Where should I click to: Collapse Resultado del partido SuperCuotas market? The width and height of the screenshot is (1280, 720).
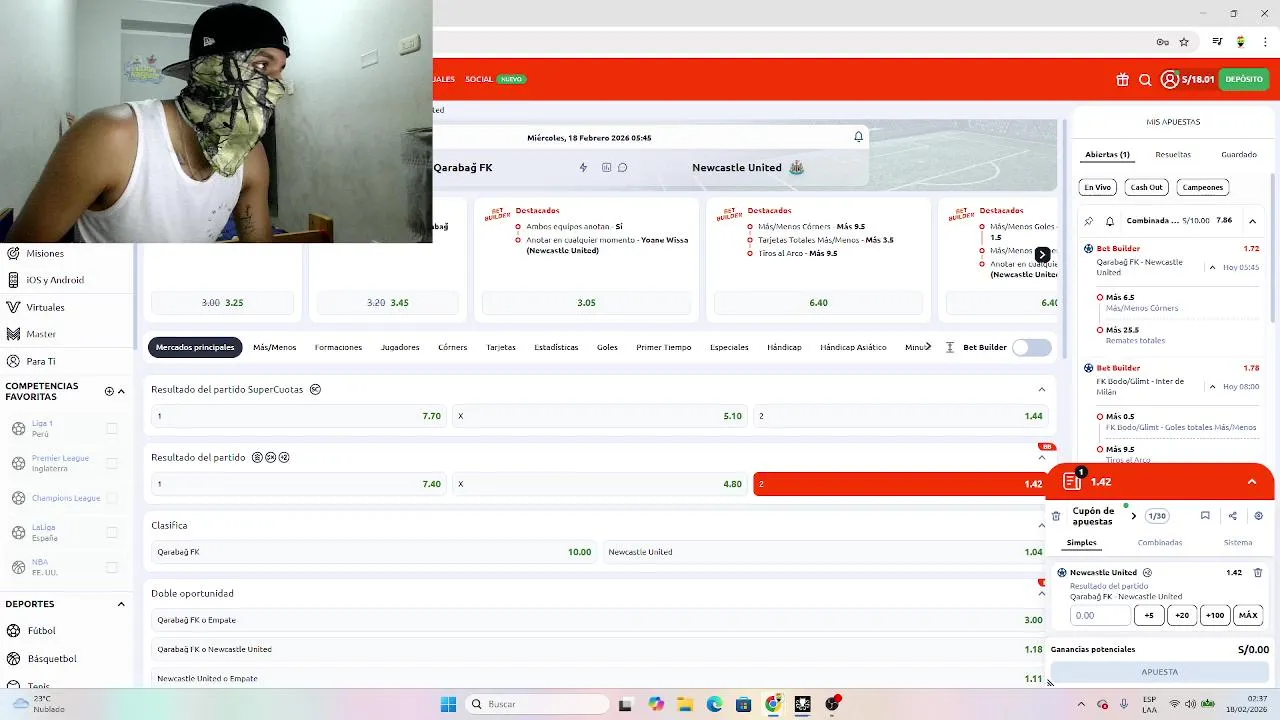click(1041, 389)
